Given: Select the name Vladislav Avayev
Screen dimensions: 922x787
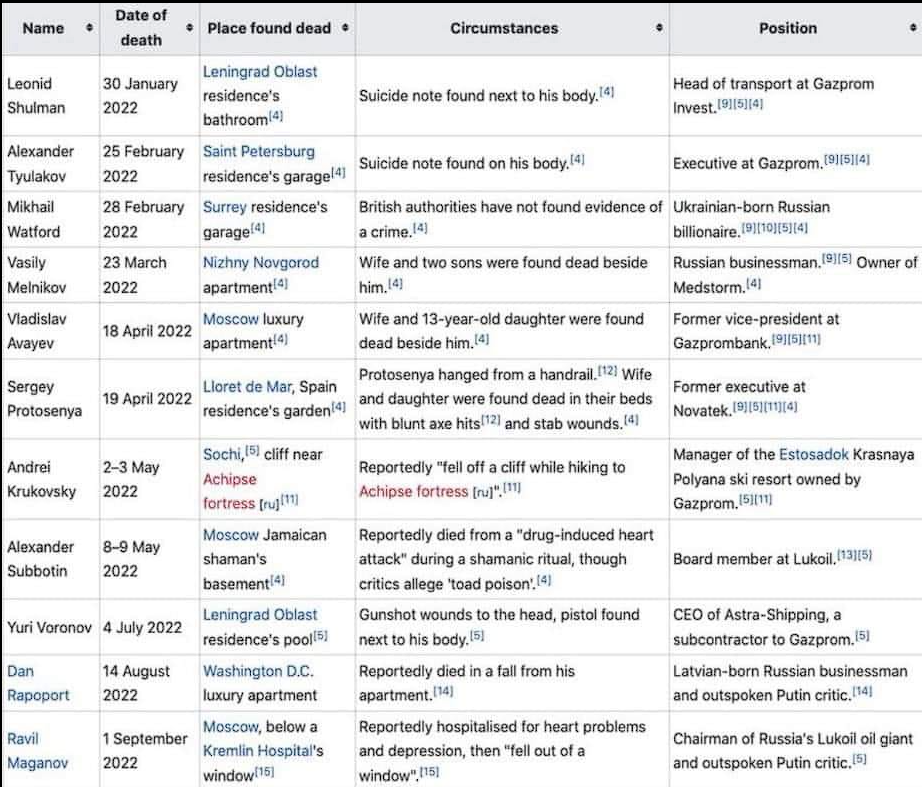Looking at the screenshot, I should coord(36,331).
